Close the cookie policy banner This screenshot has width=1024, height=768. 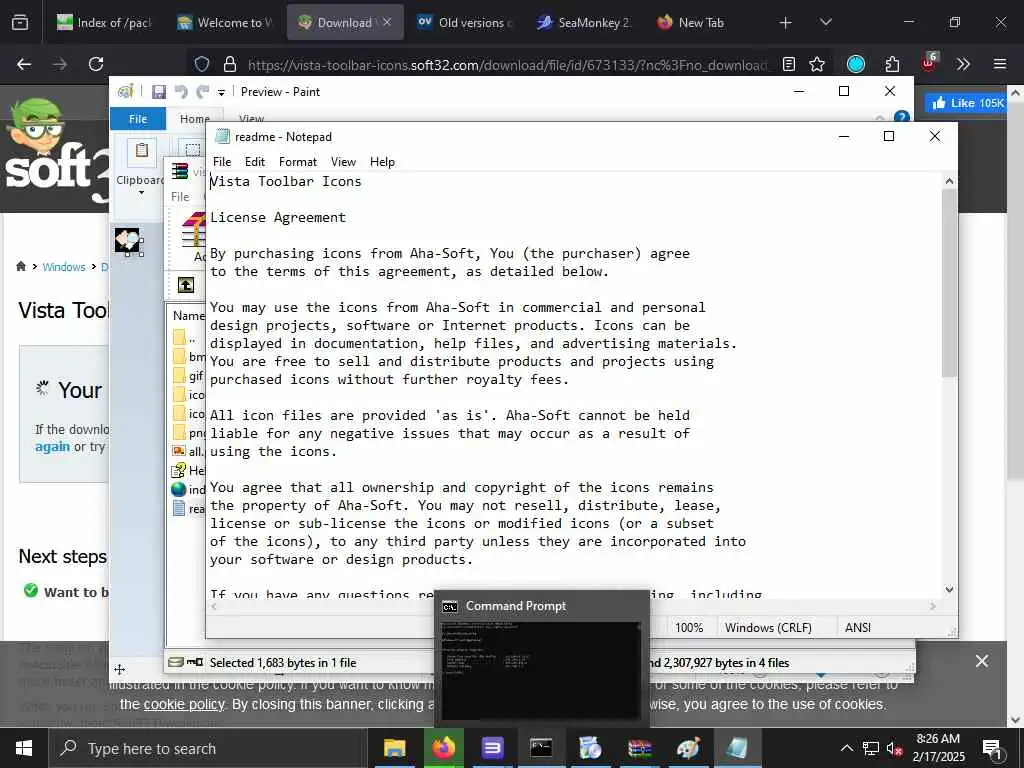coord(982,662)
